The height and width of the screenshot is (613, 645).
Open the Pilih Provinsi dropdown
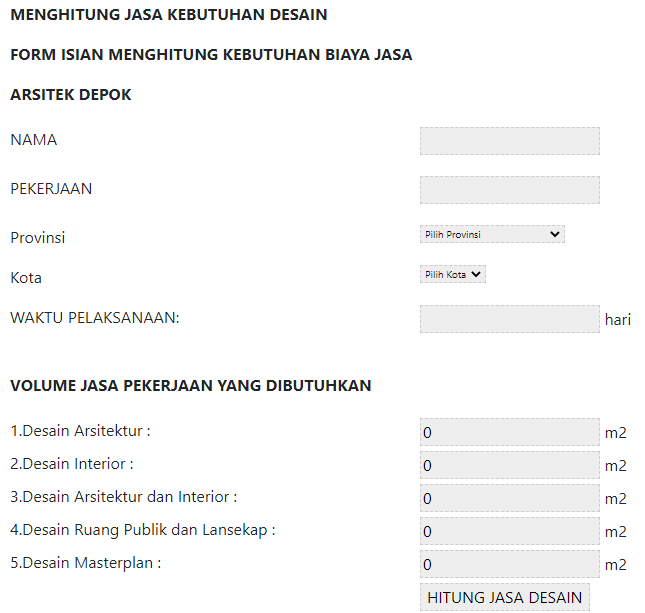click(x=492, y=234)
